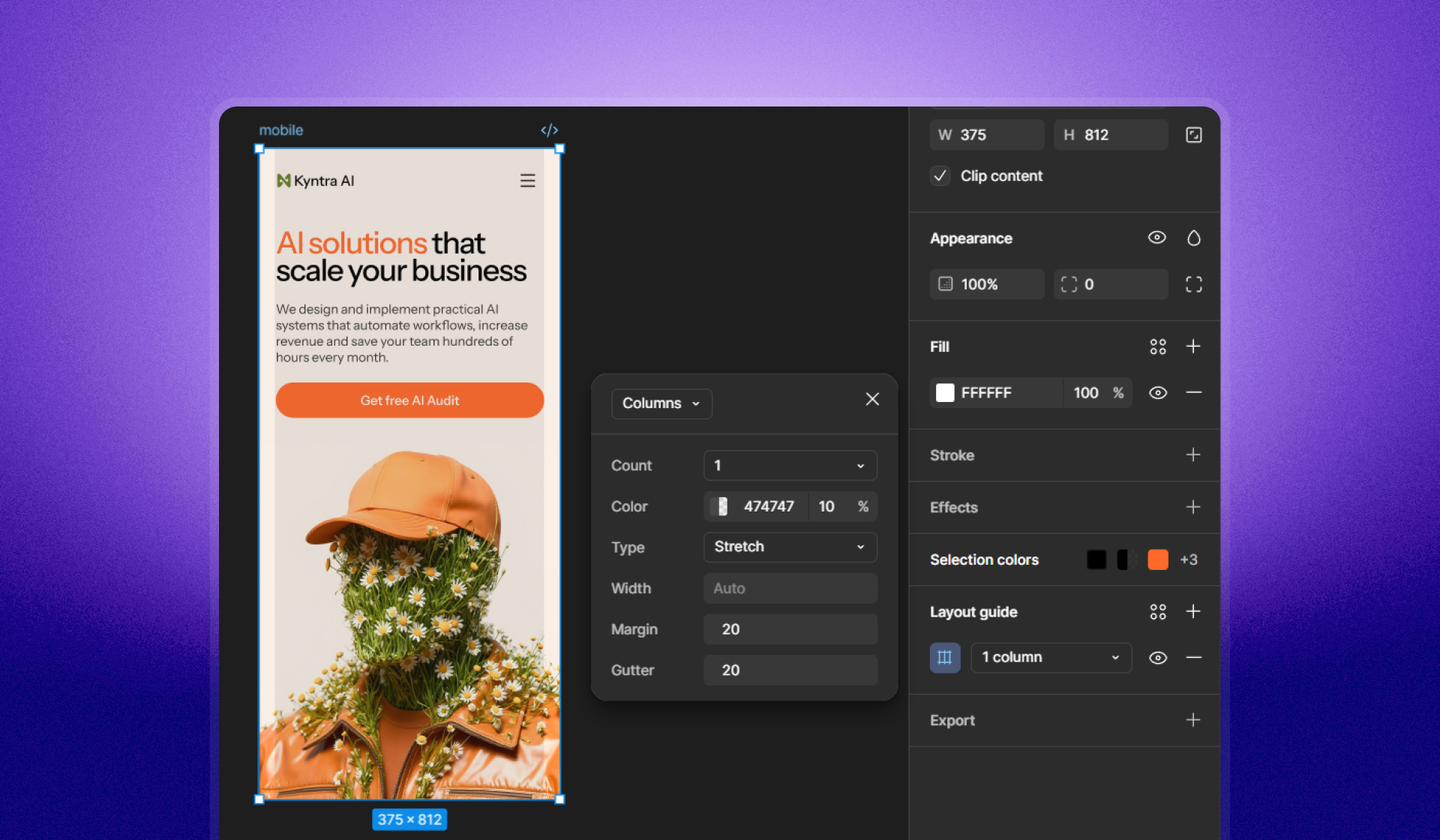Open the Columns guide type dropdown
This screenshot has height=840, width=1440.
point(661,403)
